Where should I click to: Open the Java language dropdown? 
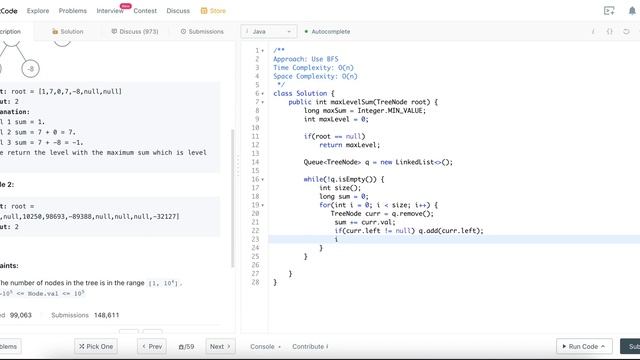click(269, 31)
